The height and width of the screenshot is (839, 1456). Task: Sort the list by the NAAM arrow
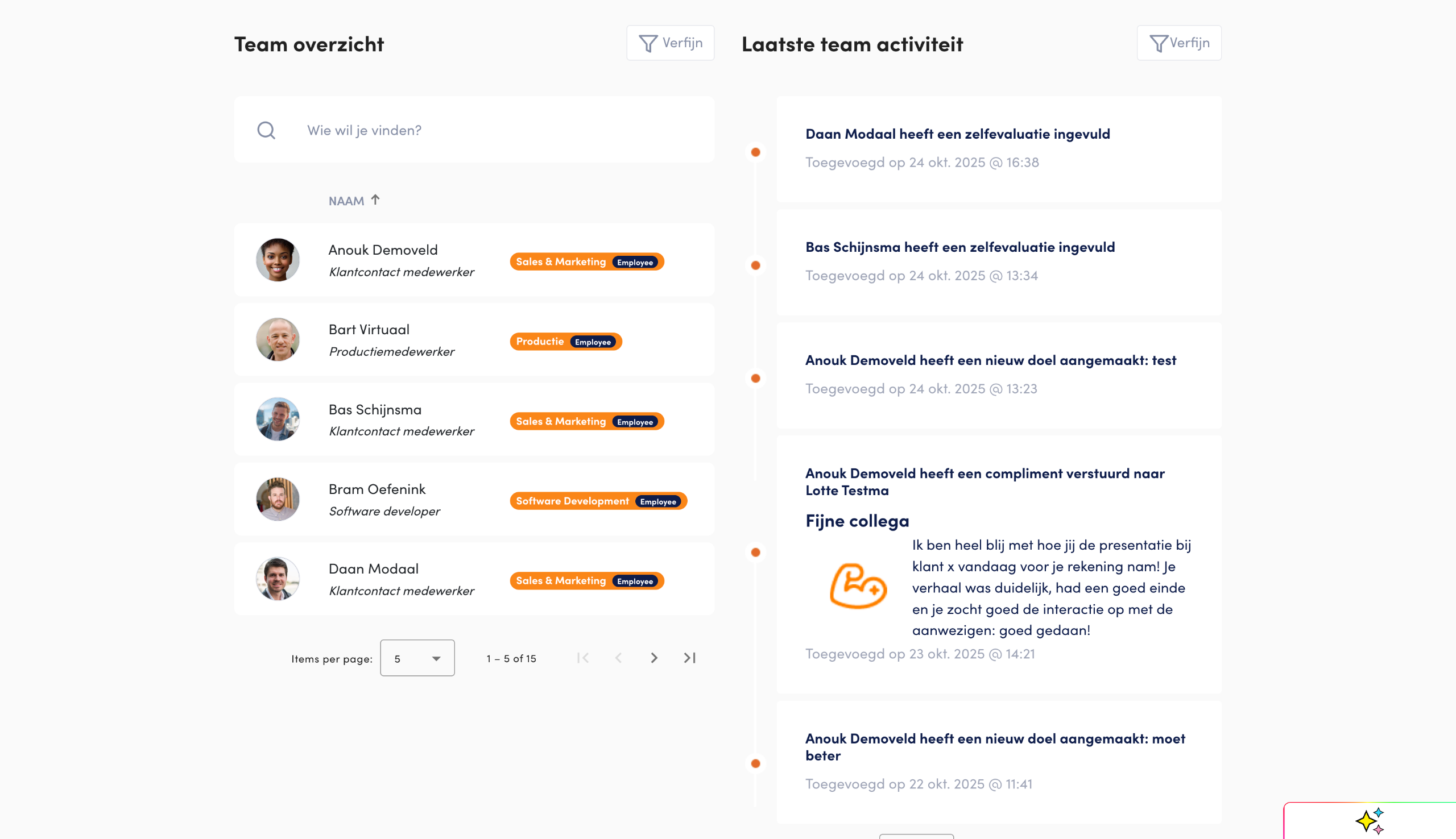[375, 200]
